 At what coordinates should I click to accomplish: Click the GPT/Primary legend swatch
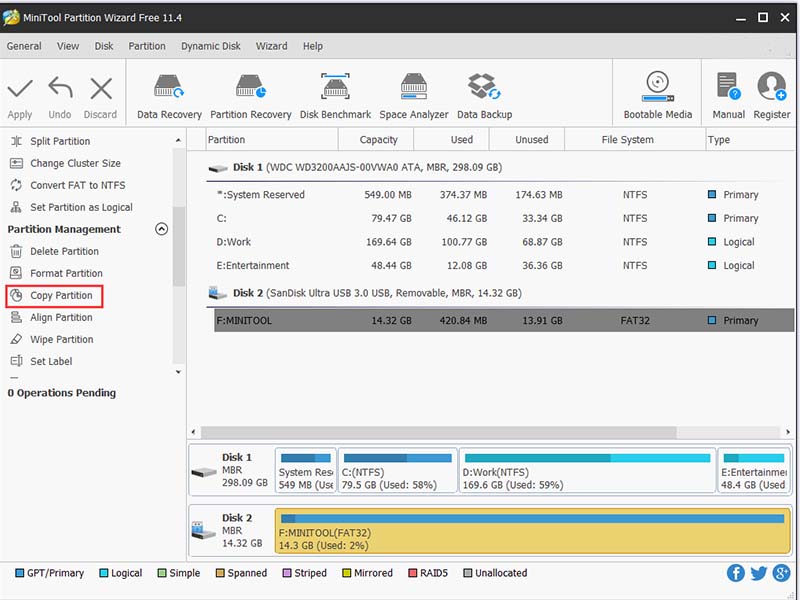click(19, 573)
